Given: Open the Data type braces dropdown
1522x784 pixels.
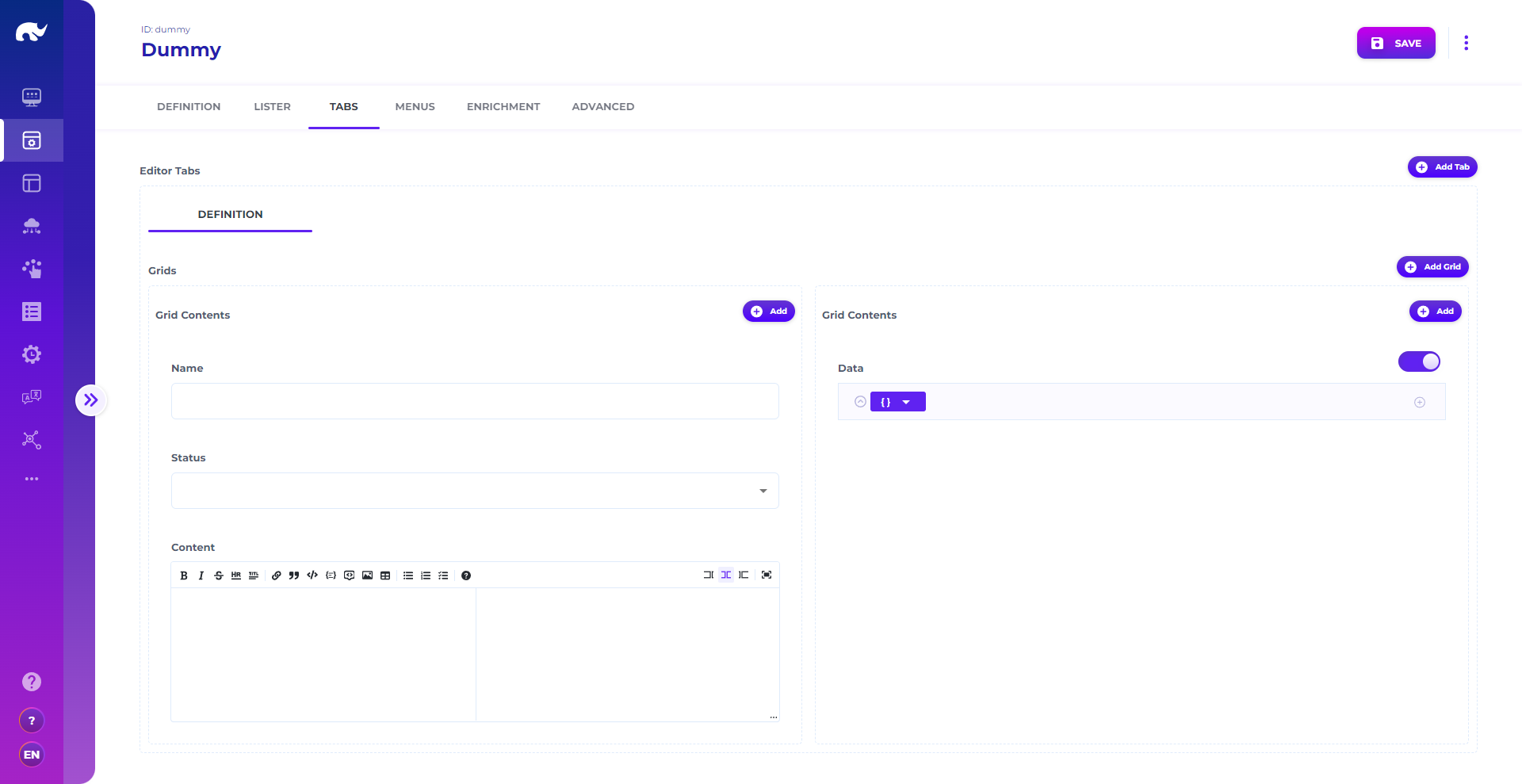Looking at the screenshot, I should [897, 402].
